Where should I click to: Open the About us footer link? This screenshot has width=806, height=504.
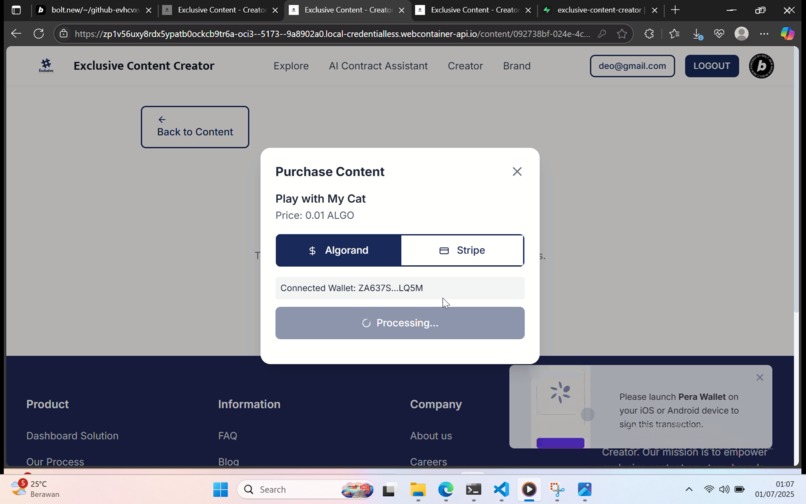431,436
